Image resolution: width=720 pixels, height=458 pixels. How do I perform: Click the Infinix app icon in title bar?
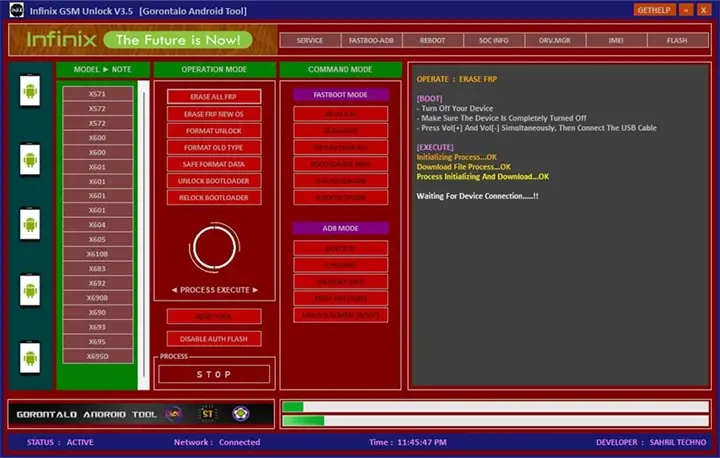[17, 10]
